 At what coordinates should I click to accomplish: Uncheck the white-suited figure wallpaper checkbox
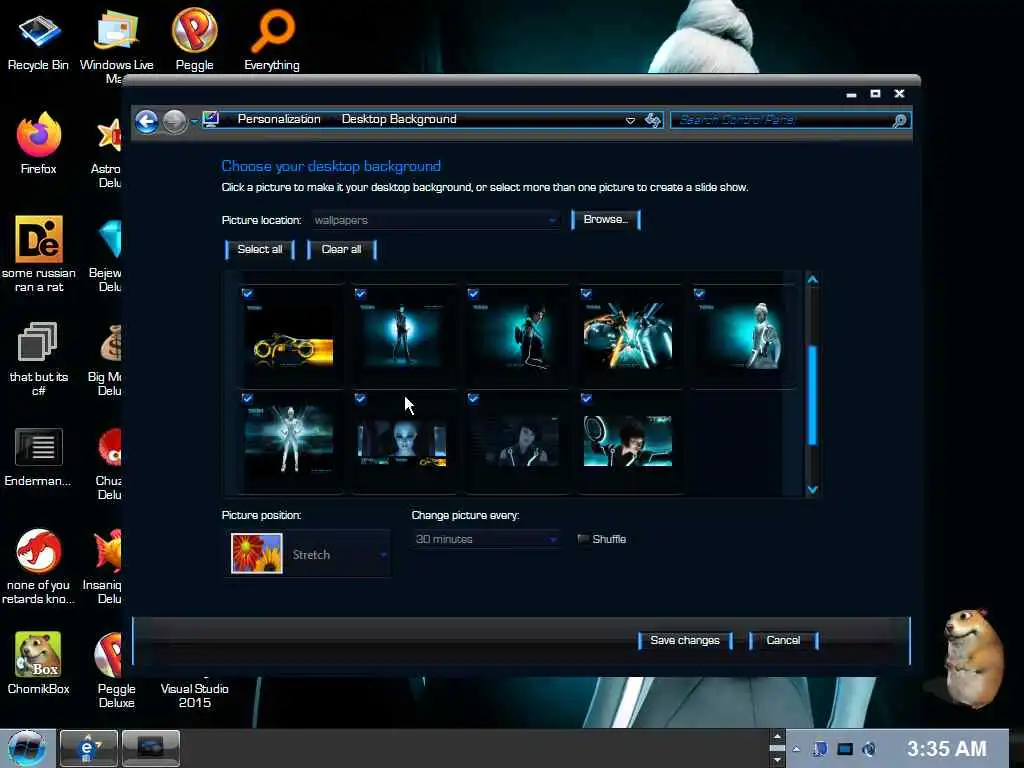click(699, 293)
